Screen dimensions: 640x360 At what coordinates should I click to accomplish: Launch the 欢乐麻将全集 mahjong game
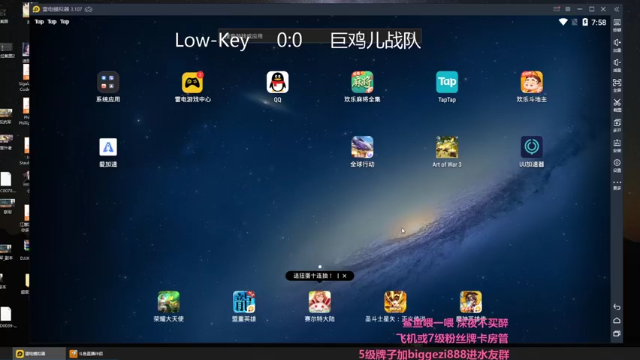click(x=362, y=82)
